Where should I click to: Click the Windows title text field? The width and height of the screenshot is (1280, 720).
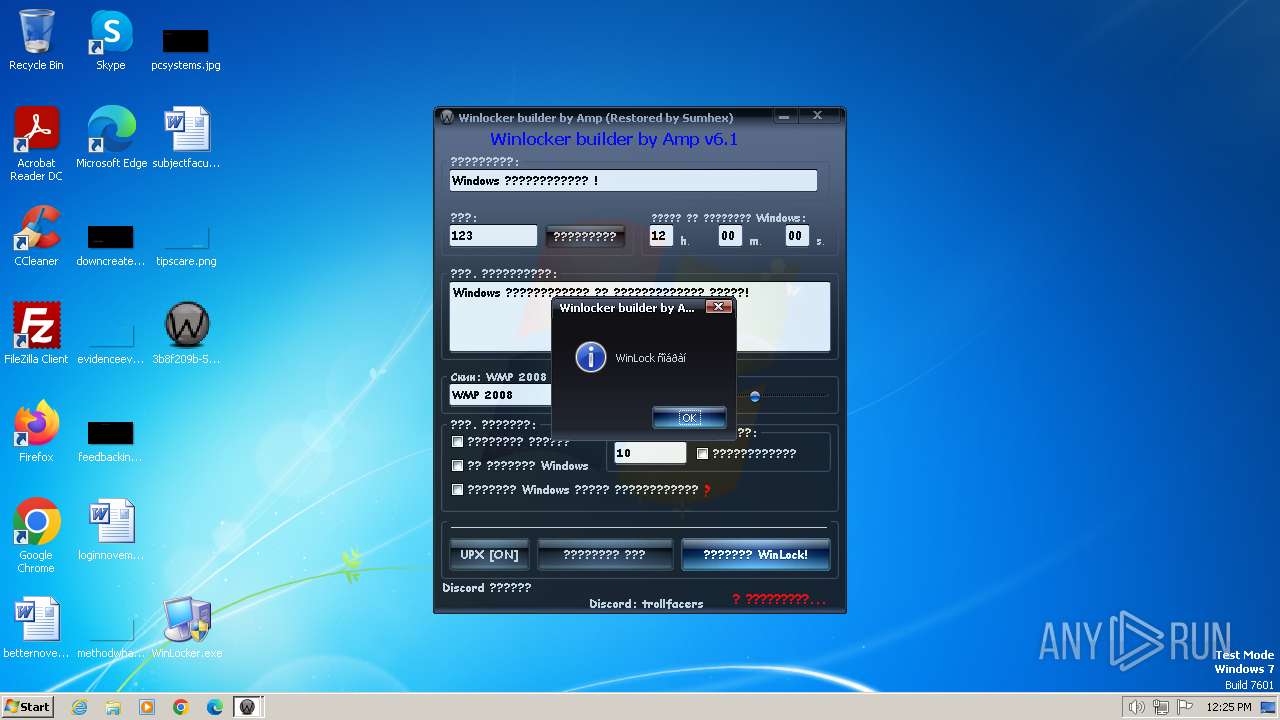633,181
